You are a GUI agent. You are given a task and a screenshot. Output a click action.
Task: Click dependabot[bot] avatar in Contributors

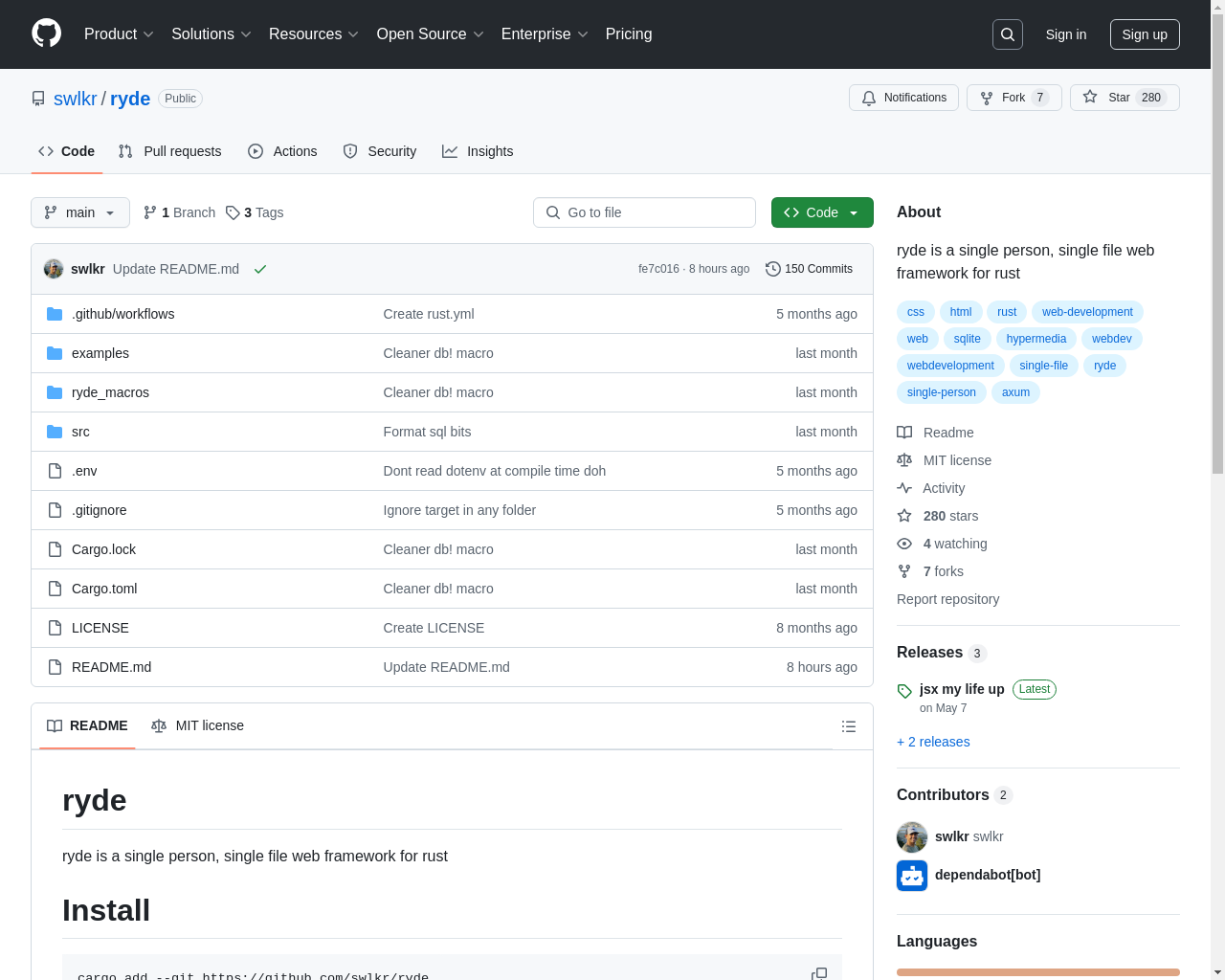[x=912, y=876]
